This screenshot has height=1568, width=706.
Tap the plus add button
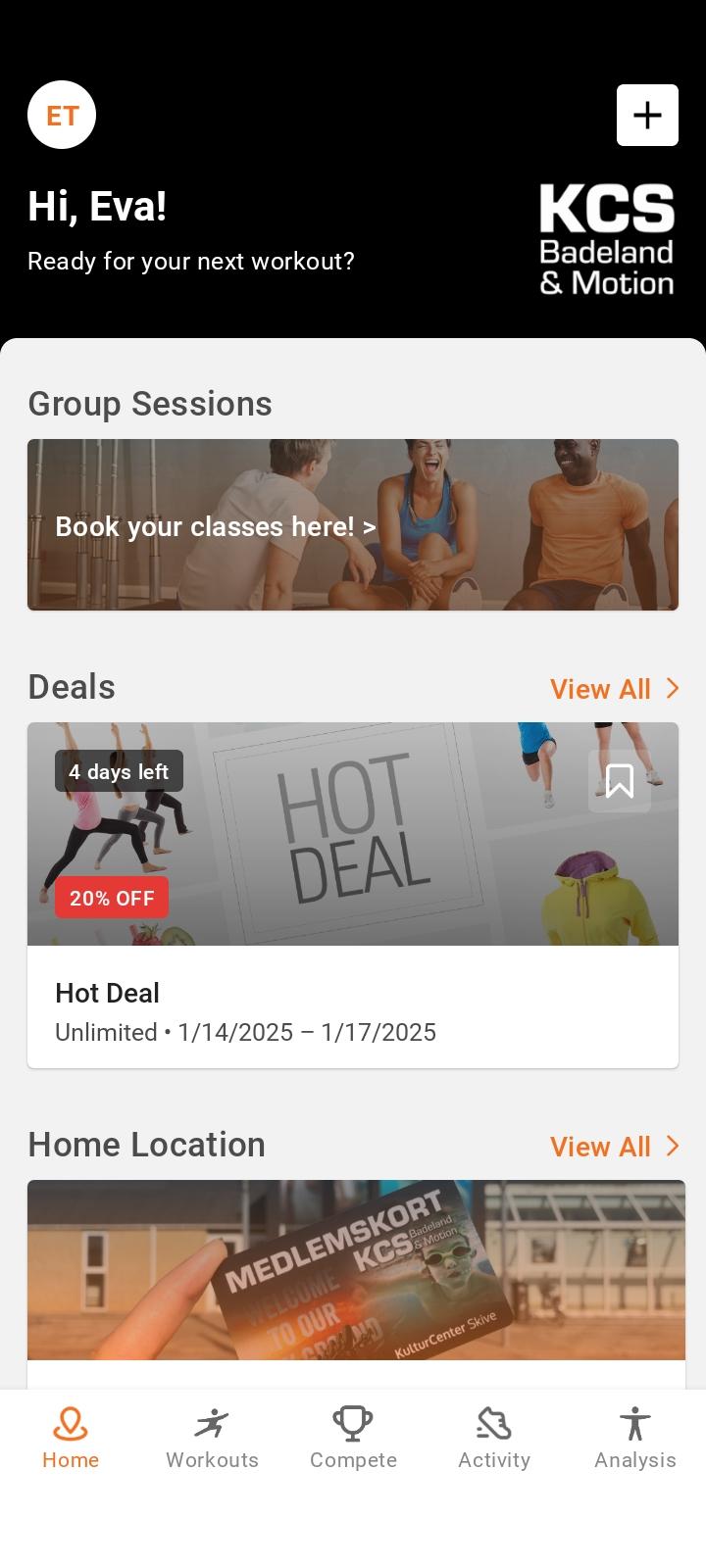pyautogui.click(x=647, y=115)
